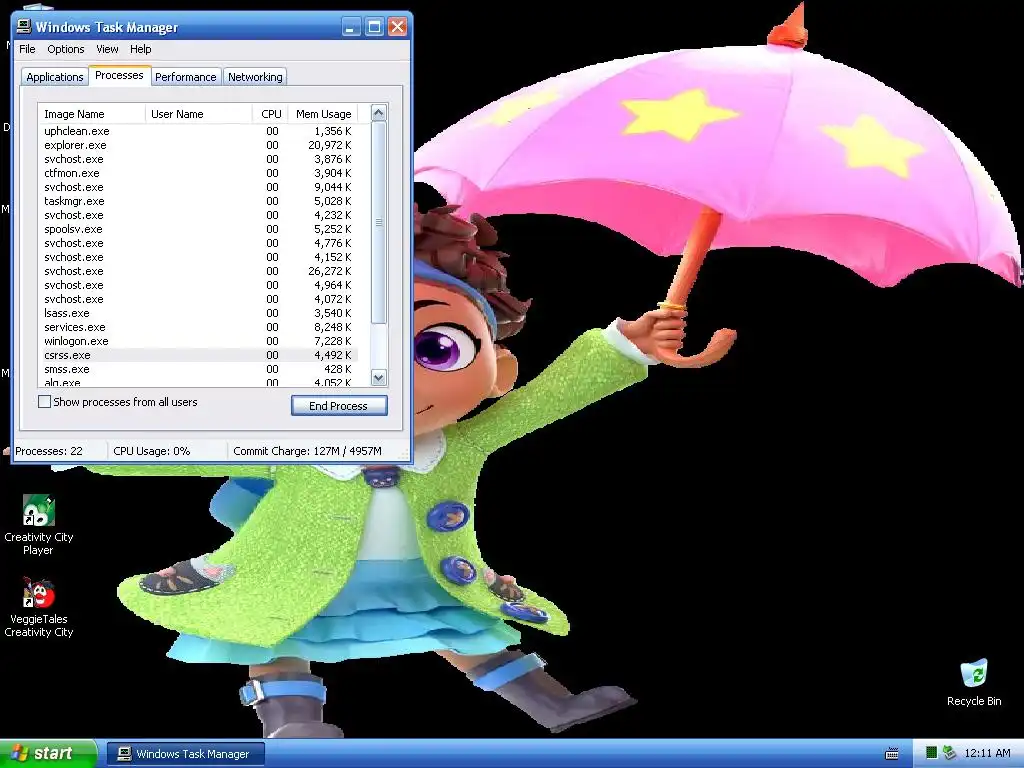This screenshot has width=1024, height=768.
Task: Open the Recycle Bin icon
Action: point(974,682)
